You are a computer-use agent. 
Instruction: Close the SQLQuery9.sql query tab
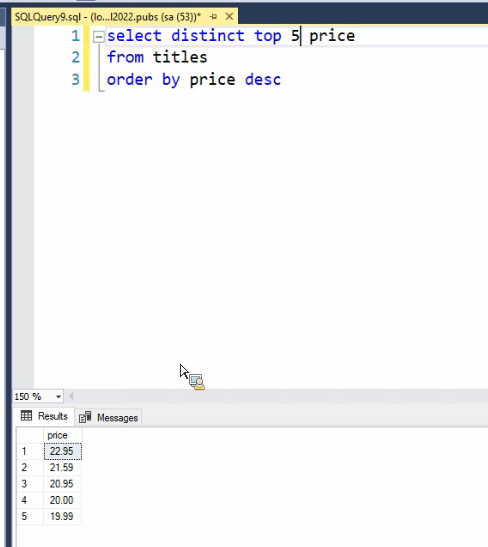click(229, 16)
